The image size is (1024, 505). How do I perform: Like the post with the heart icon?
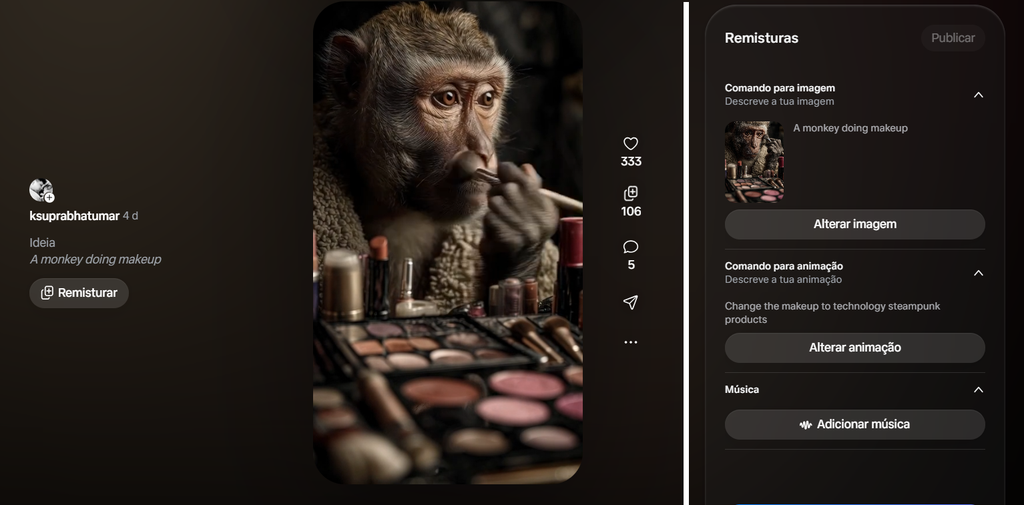[630, 144]
